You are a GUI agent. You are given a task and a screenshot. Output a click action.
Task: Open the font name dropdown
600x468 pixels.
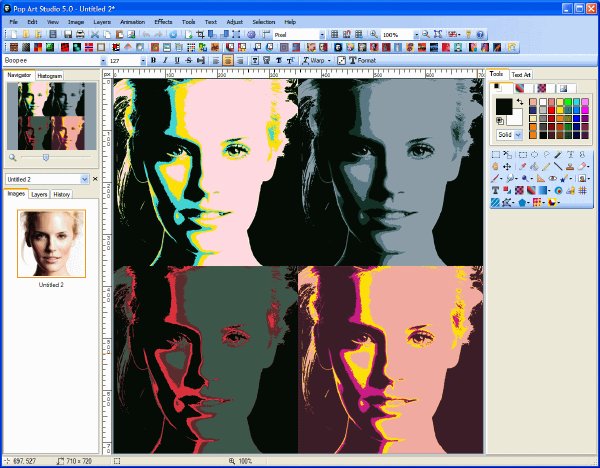pyautogui.click(x=103, y=60)
